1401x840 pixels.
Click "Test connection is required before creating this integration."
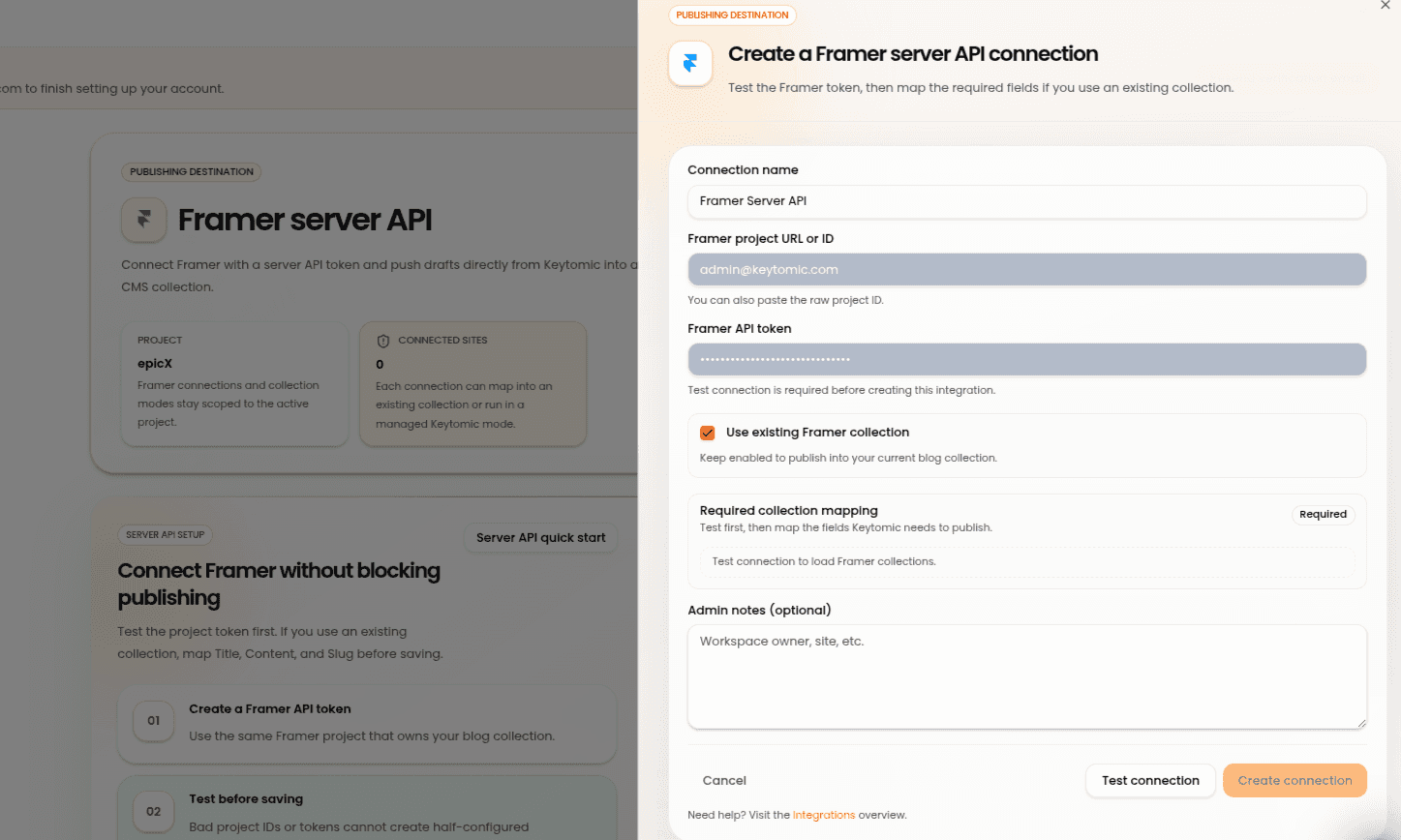pyautogui.click(x=841, y=391)
